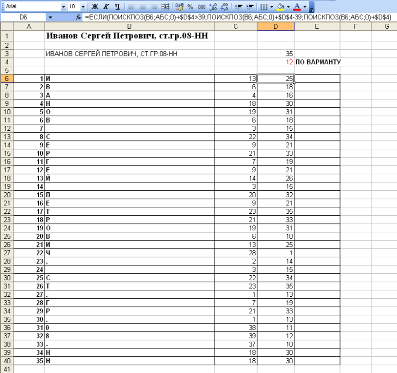The image size is (397, 373).
Task: Select cell D3 containing 35
Action: coord(276,54)
